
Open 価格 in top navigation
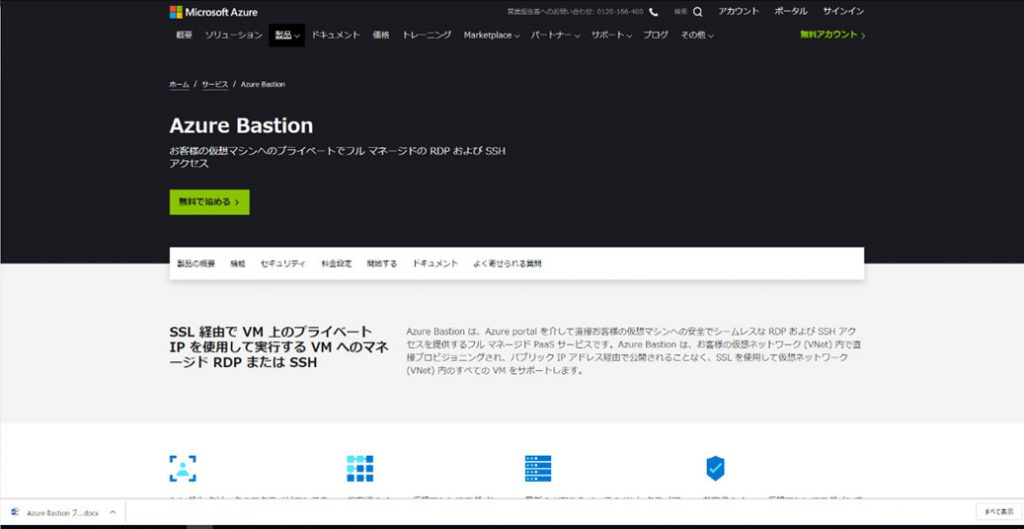point(381,35)
